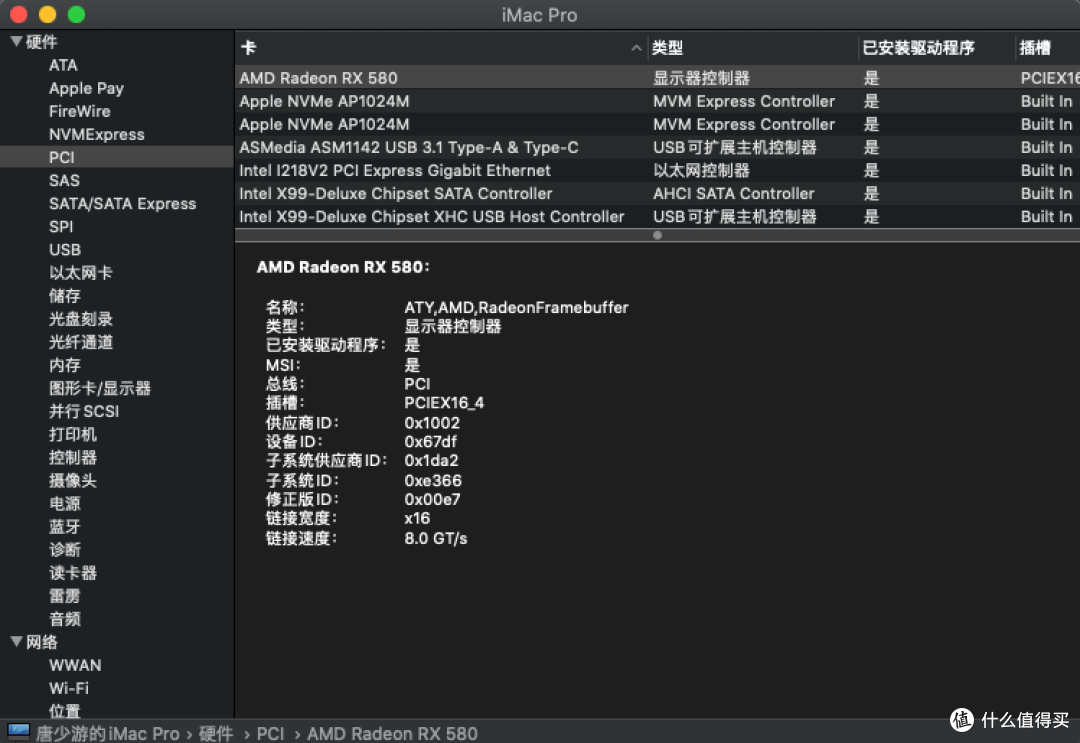This screenshot has height=743, width=1080.
Task: Click the yellow minimize window button
Action: click(48, 14)
